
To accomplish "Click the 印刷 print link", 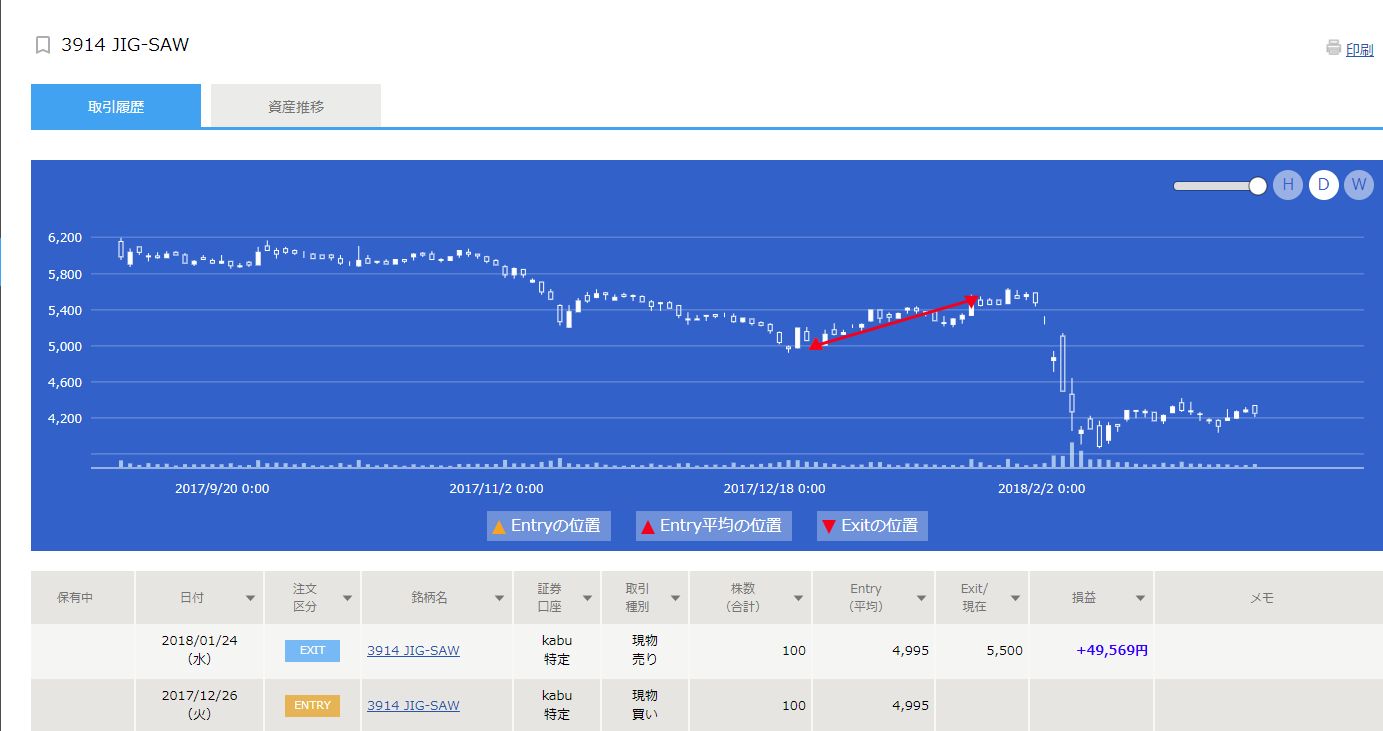I will tap(1359, 50).
